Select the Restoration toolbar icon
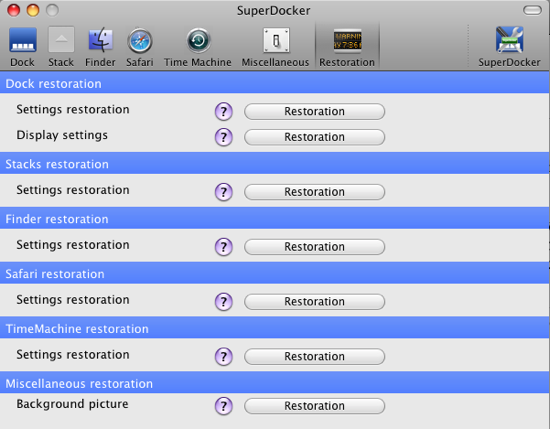 tap(347, 47)
